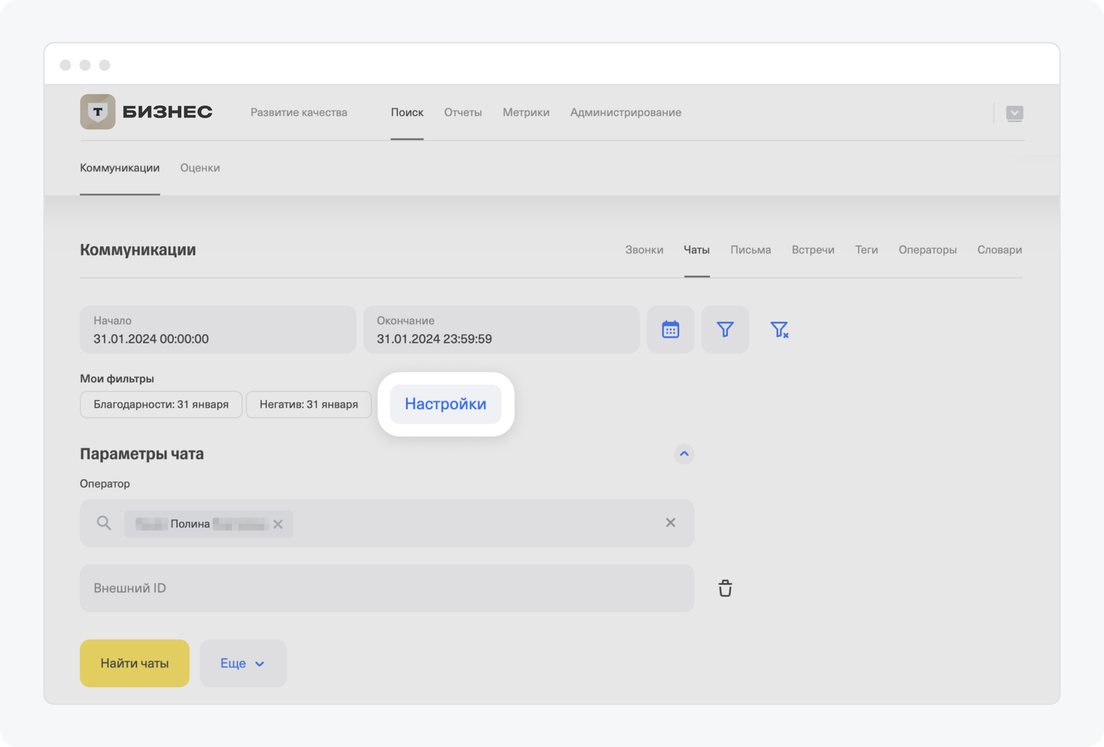Image resolution: width=1104 pixels, height=747 pixels.
Task: Open the Словари tab
Action: coord(999,250)
